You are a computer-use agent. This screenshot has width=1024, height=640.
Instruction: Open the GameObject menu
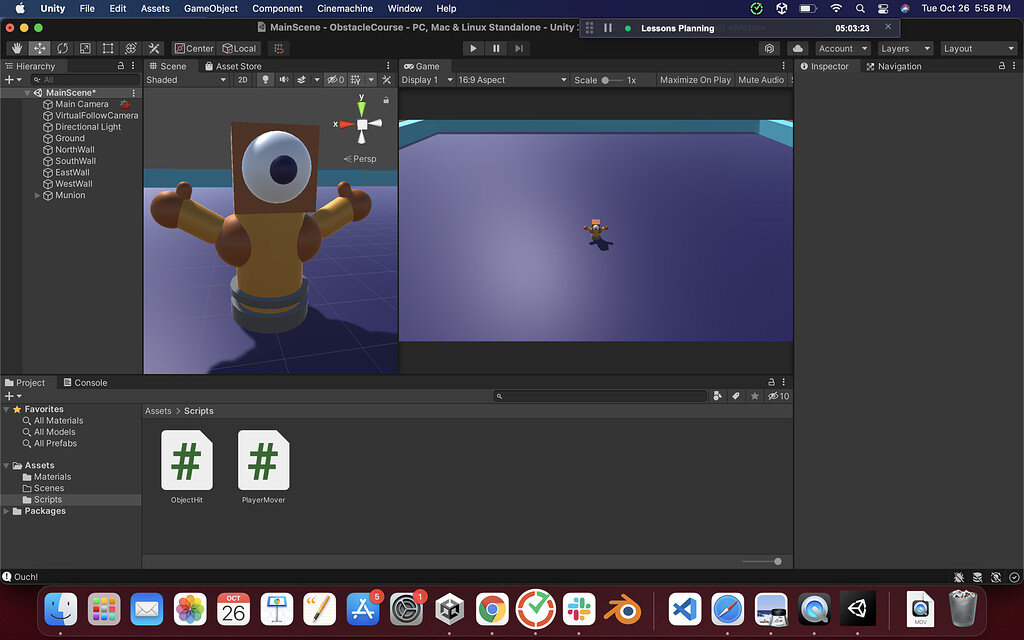tap(211, 8)
